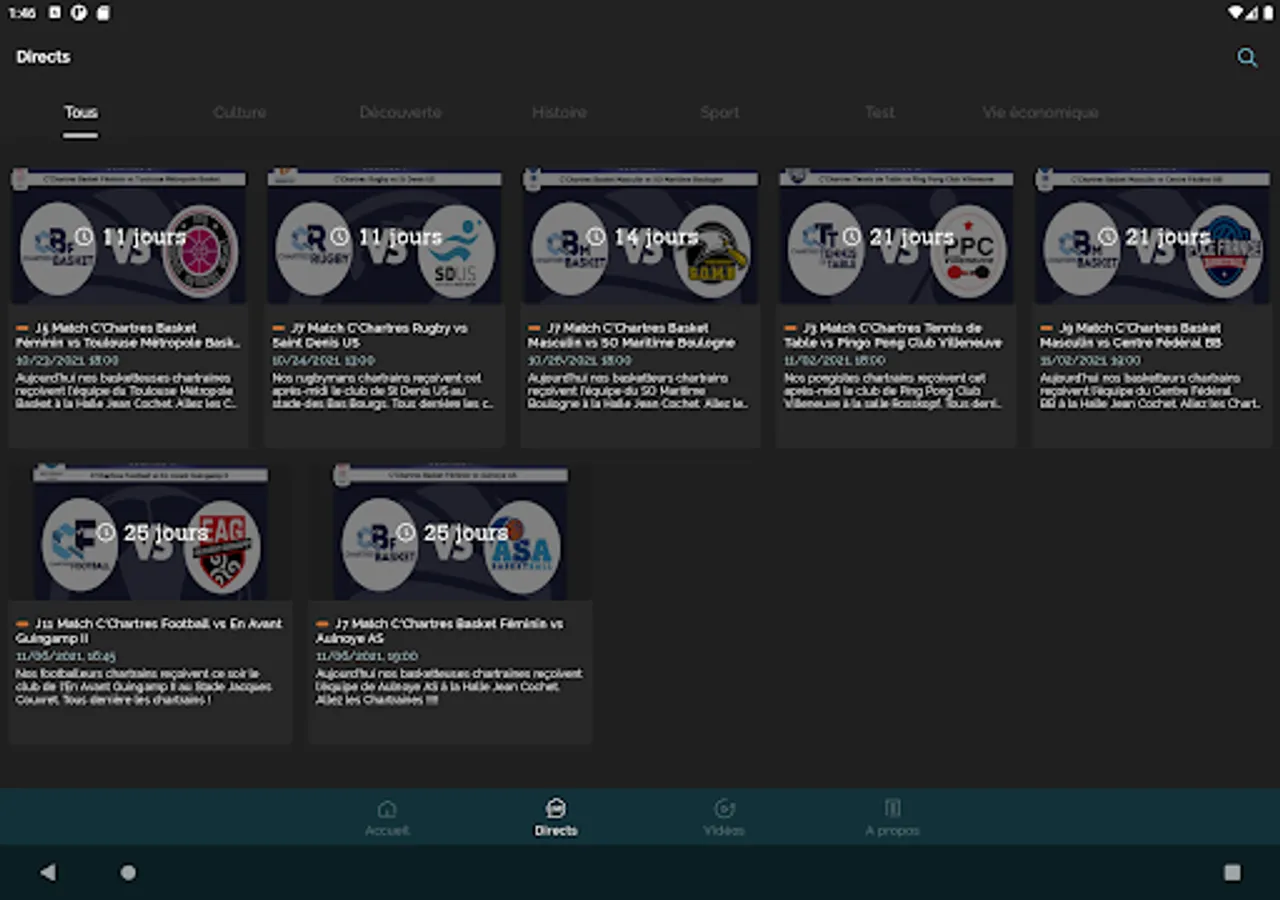Viewport: 1280px width, 900px height.
Task: Tap the Accueil home icon
Action: point(387,808)
